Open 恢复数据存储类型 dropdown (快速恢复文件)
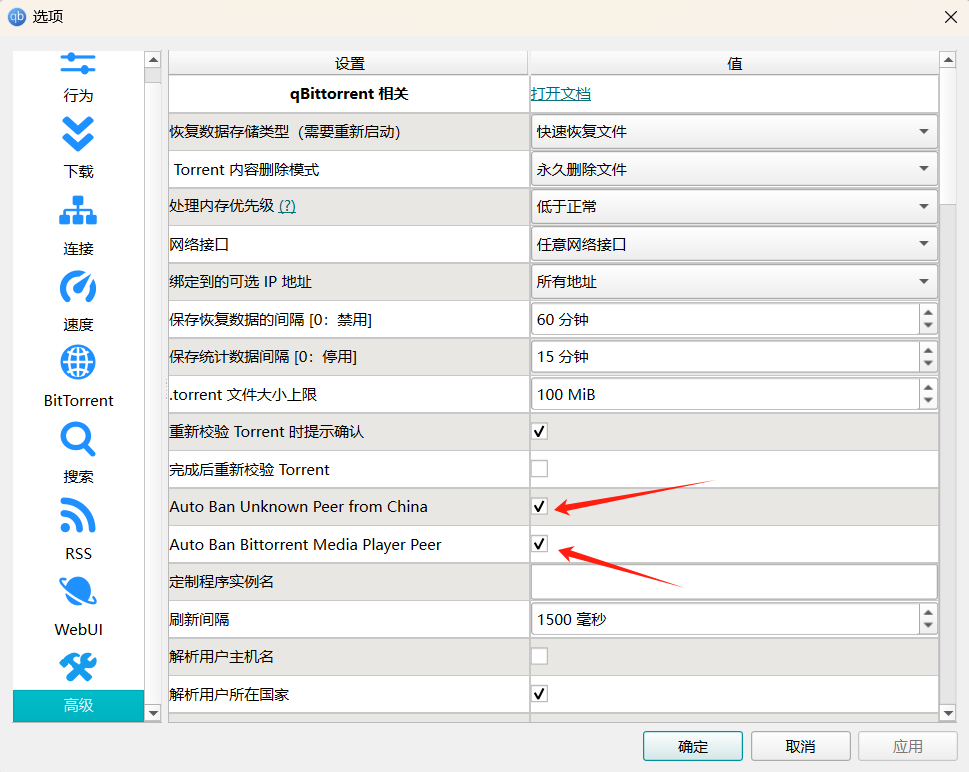 coord(734,131)
